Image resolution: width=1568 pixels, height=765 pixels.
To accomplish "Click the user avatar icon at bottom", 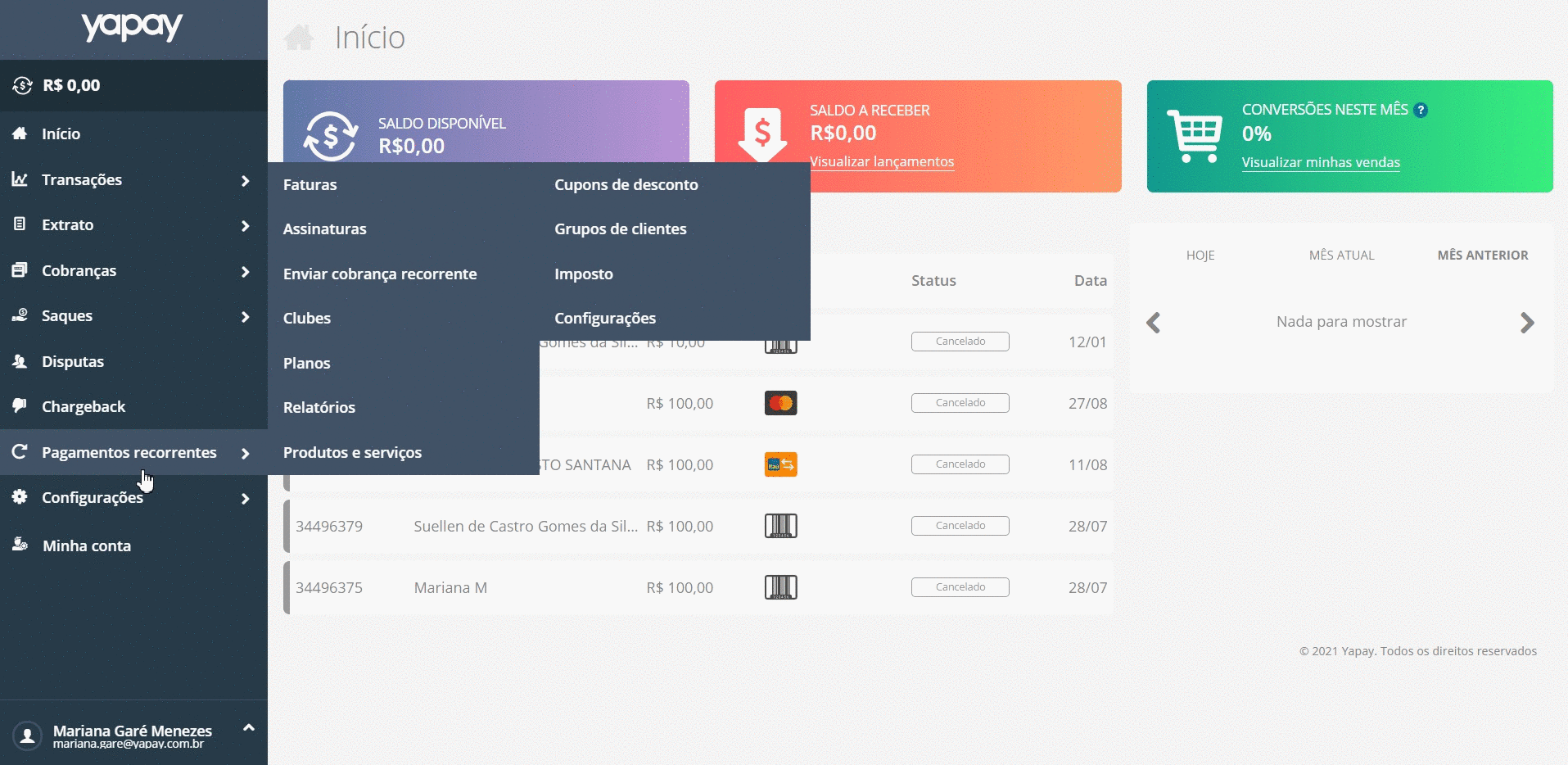I will [27, 736].
